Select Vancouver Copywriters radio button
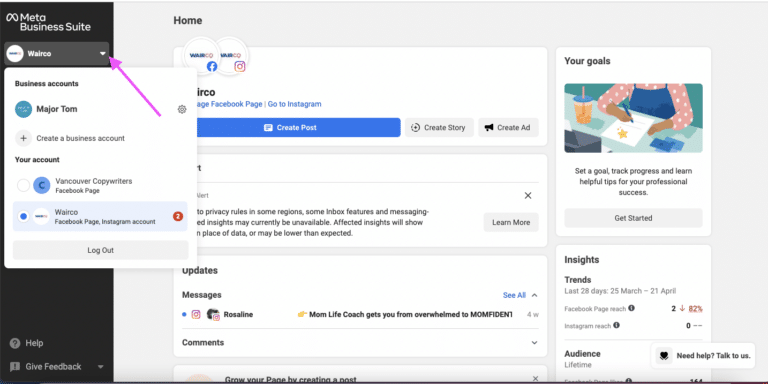 [23, 185]
